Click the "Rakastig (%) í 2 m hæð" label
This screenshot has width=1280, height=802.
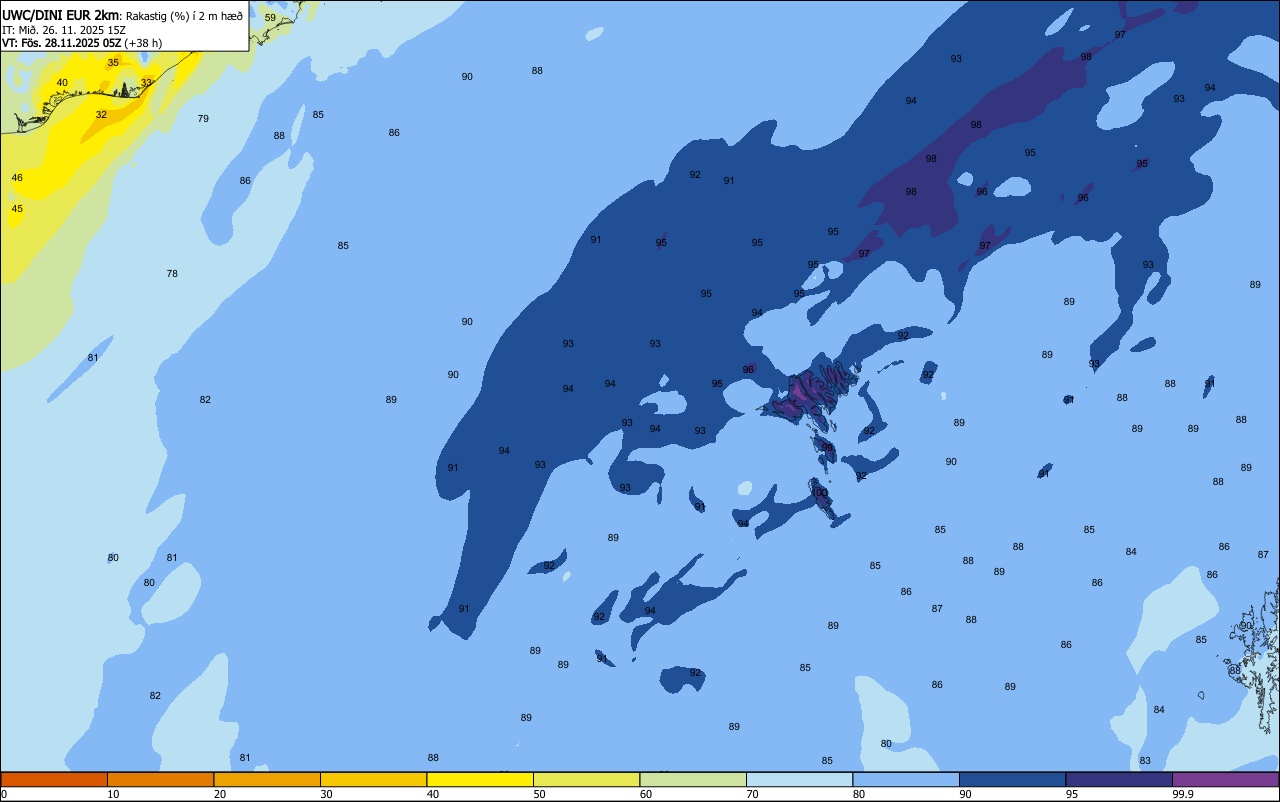coord(185,15)
